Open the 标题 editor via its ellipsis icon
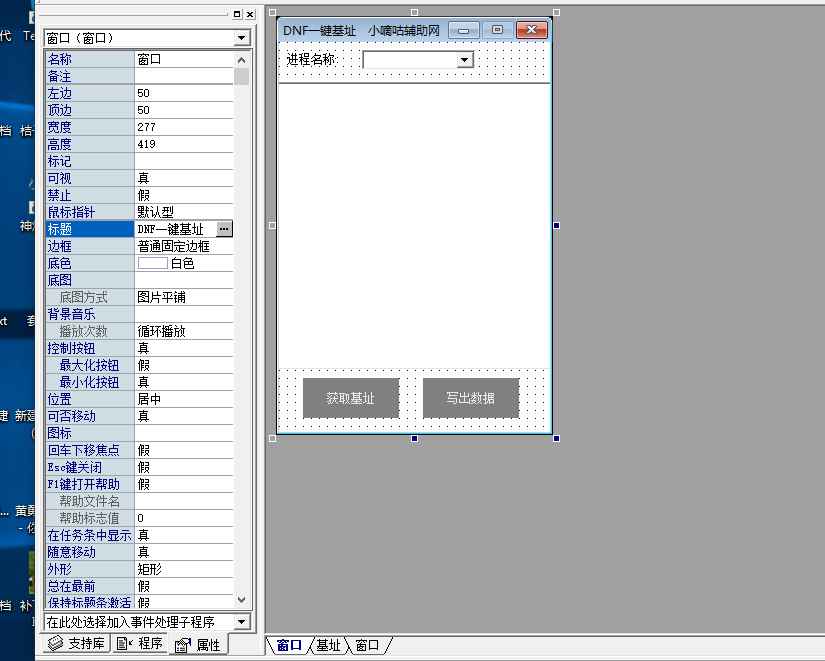Viewport: 825px width, 661px height. pos(223,228)
